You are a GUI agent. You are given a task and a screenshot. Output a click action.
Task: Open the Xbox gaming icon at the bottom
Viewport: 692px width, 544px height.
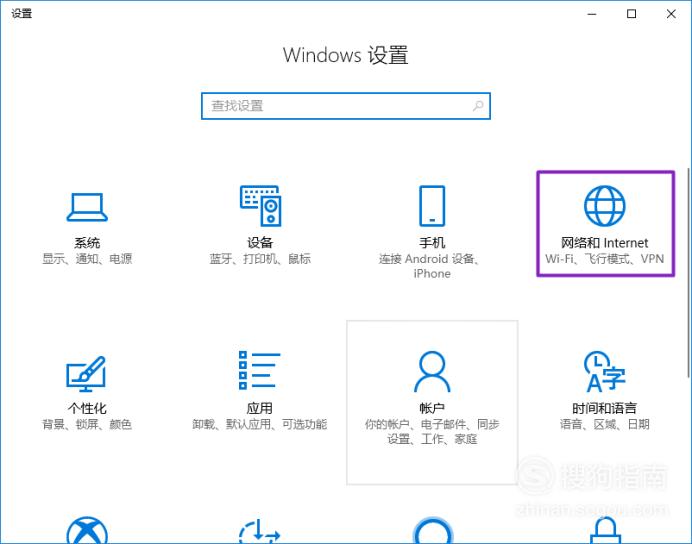87,530
